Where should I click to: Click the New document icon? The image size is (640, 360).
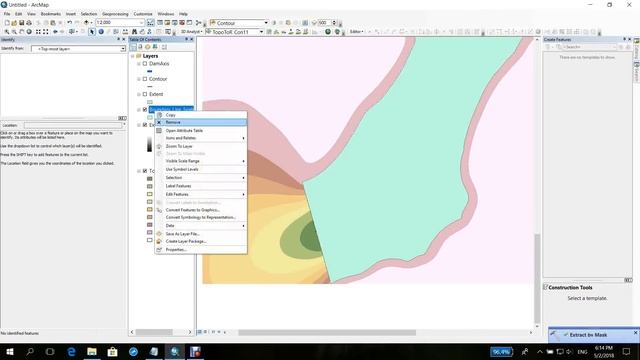point(7,22)
